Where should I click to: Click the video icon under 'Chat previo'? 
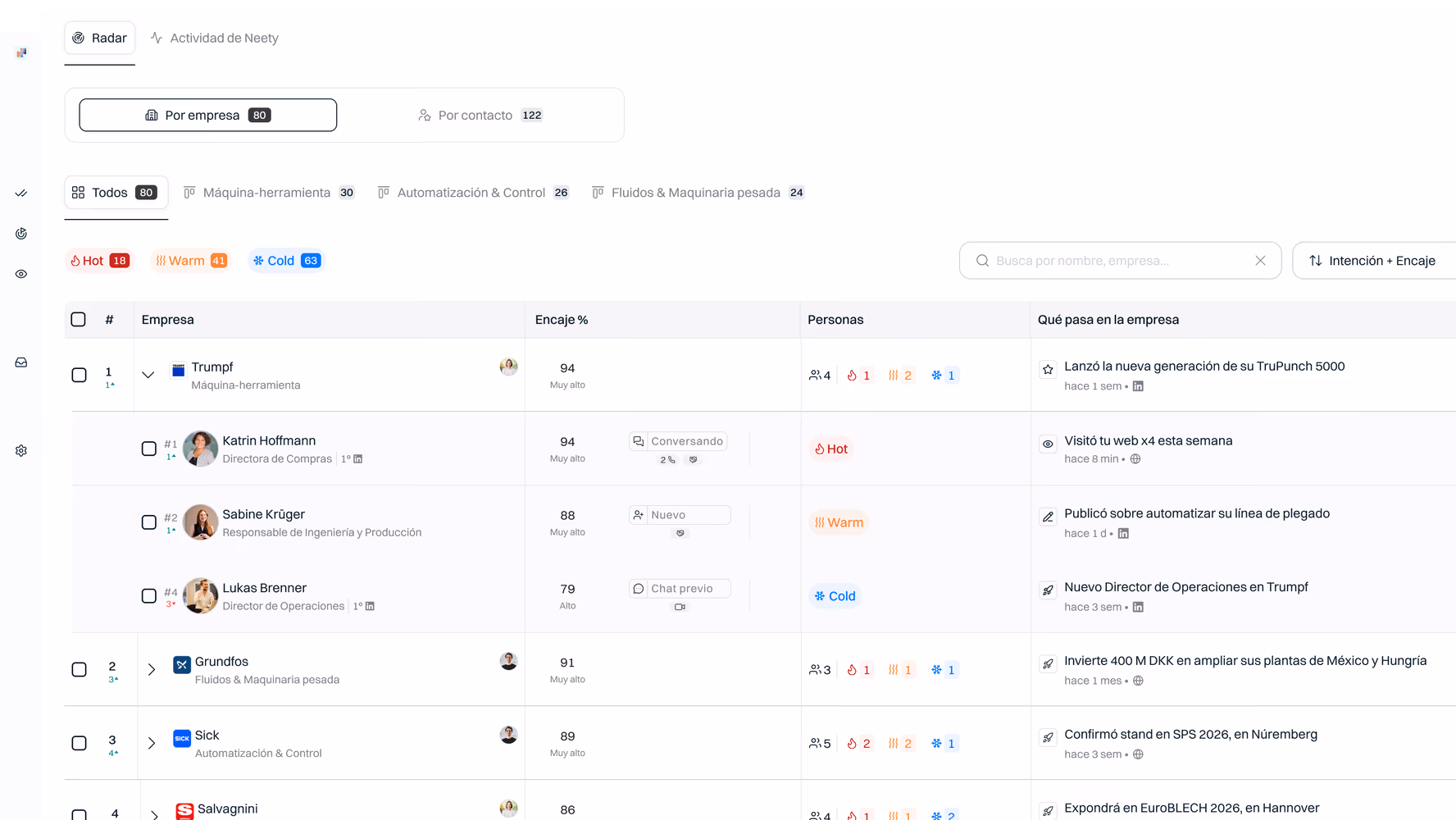pyautogui.click(x=680, y=607)
